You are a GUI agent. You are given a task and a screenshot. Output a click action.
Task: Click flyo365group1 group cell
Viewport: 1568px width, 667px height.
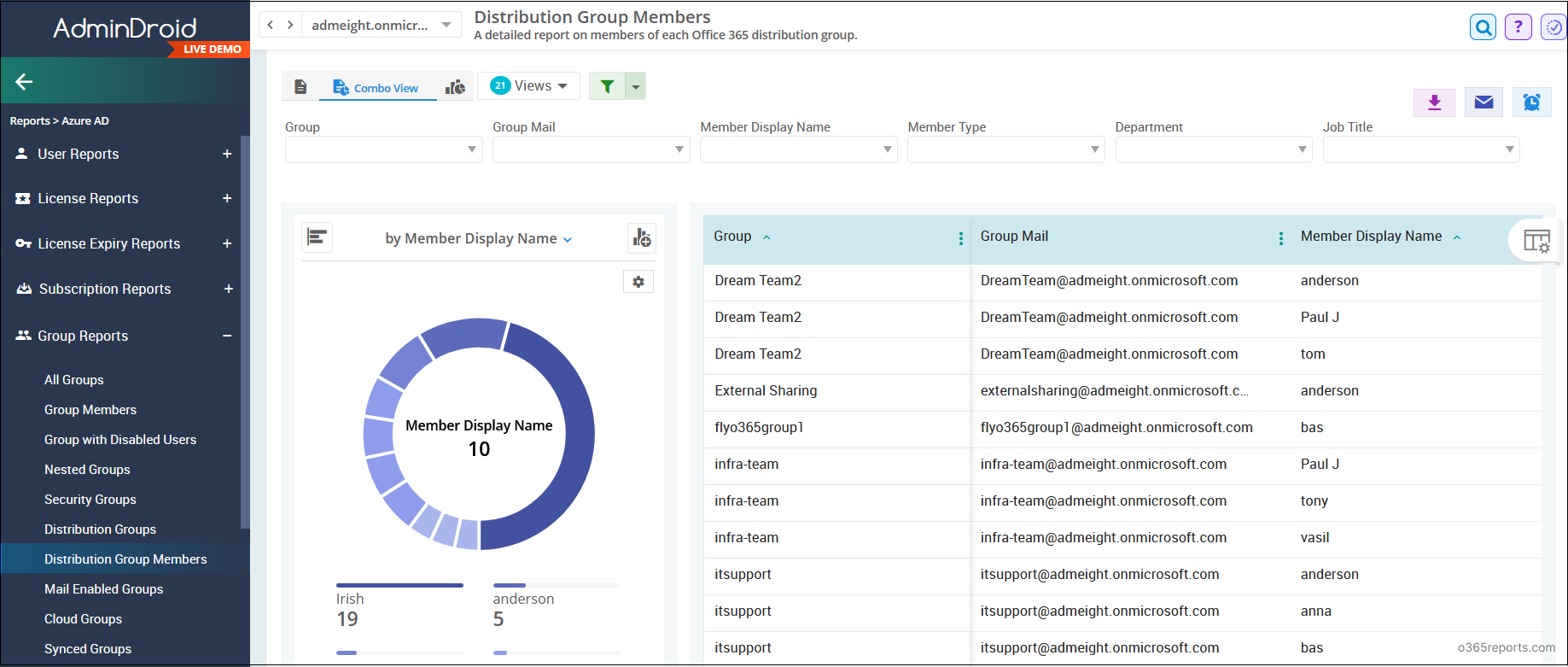pyautogui.click(x=759, y=428)
